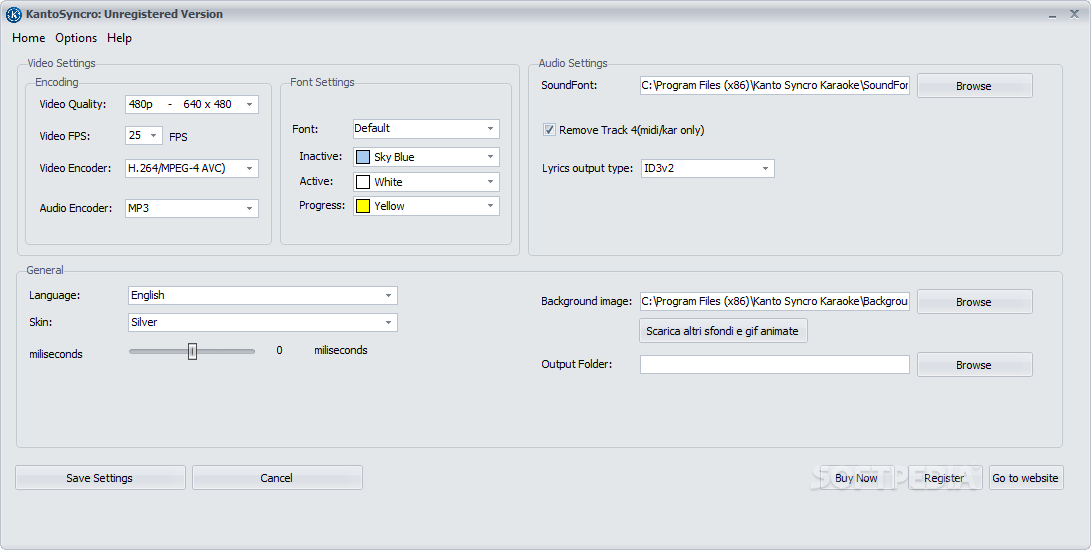Click the Cancel button

click(x=277, y=478)
